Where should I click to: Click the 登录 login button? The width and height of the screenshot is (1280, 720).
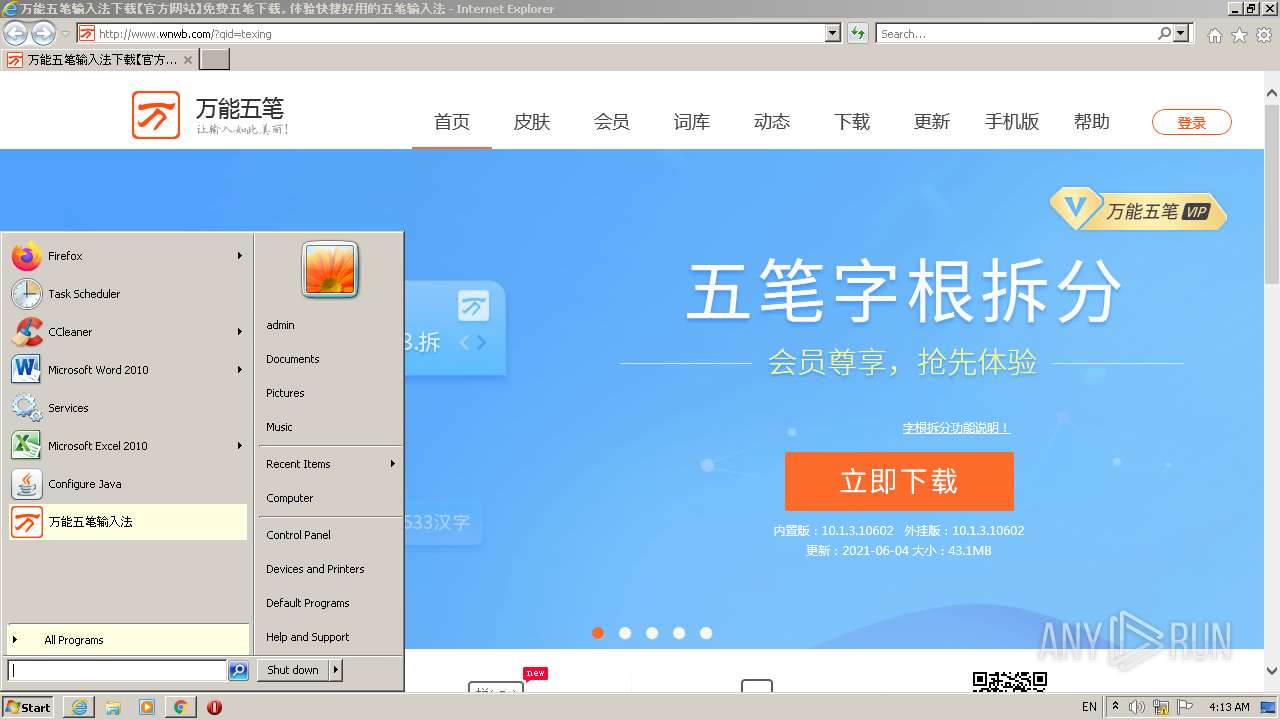click(x=1192, y=122)
